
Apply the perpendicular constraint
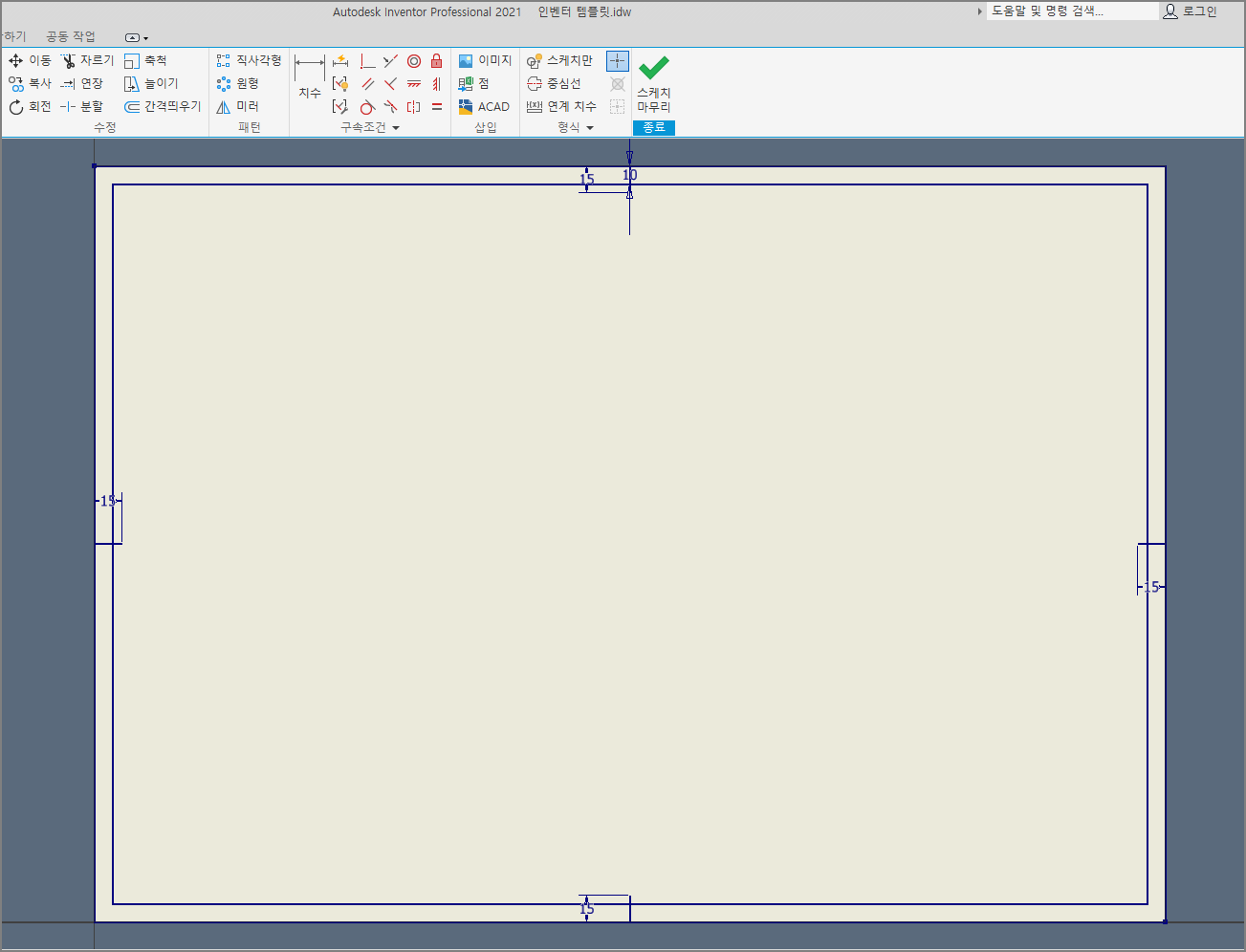pyautogui.click(x=390, y=84)
